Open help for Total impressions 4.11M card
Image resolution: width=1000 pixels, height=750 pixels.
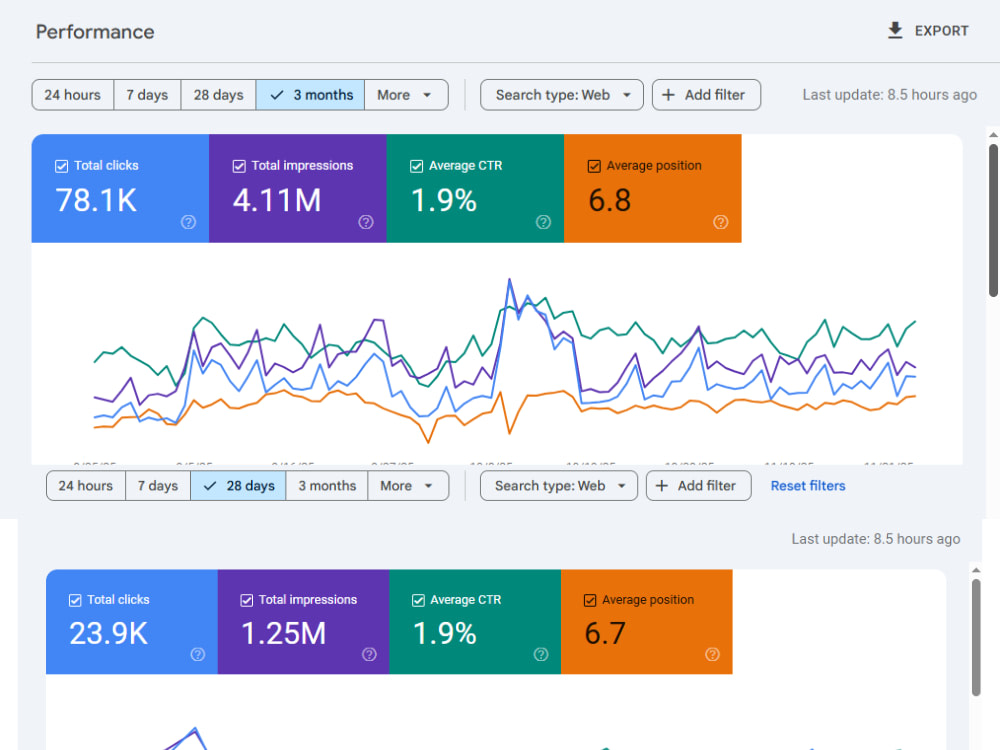tap(365, 222)
